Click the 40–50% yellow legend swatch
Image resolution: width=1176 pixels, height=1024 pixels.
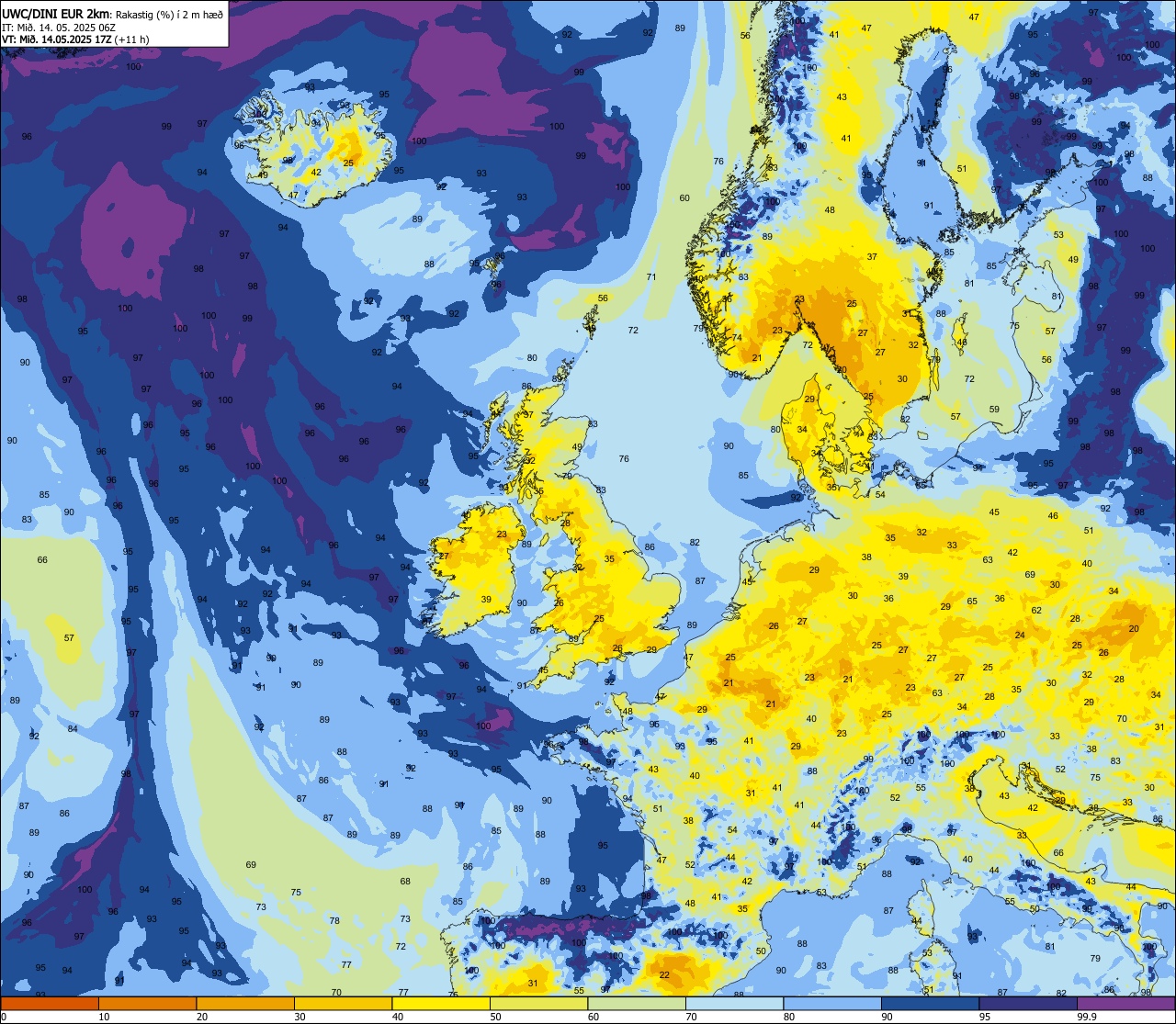tap(441, 1004)
